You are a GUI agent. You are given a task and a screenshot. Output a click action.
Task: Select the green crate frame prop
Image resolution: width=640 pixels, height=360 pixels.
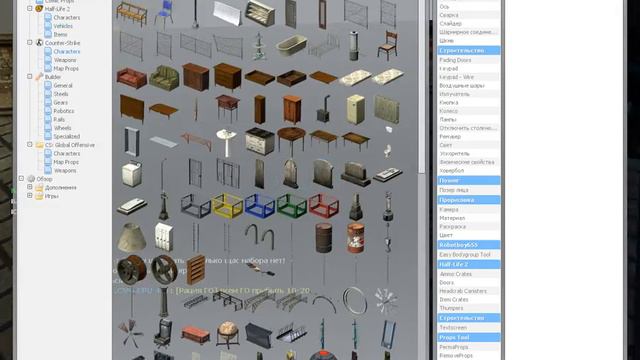pos(292,205)
